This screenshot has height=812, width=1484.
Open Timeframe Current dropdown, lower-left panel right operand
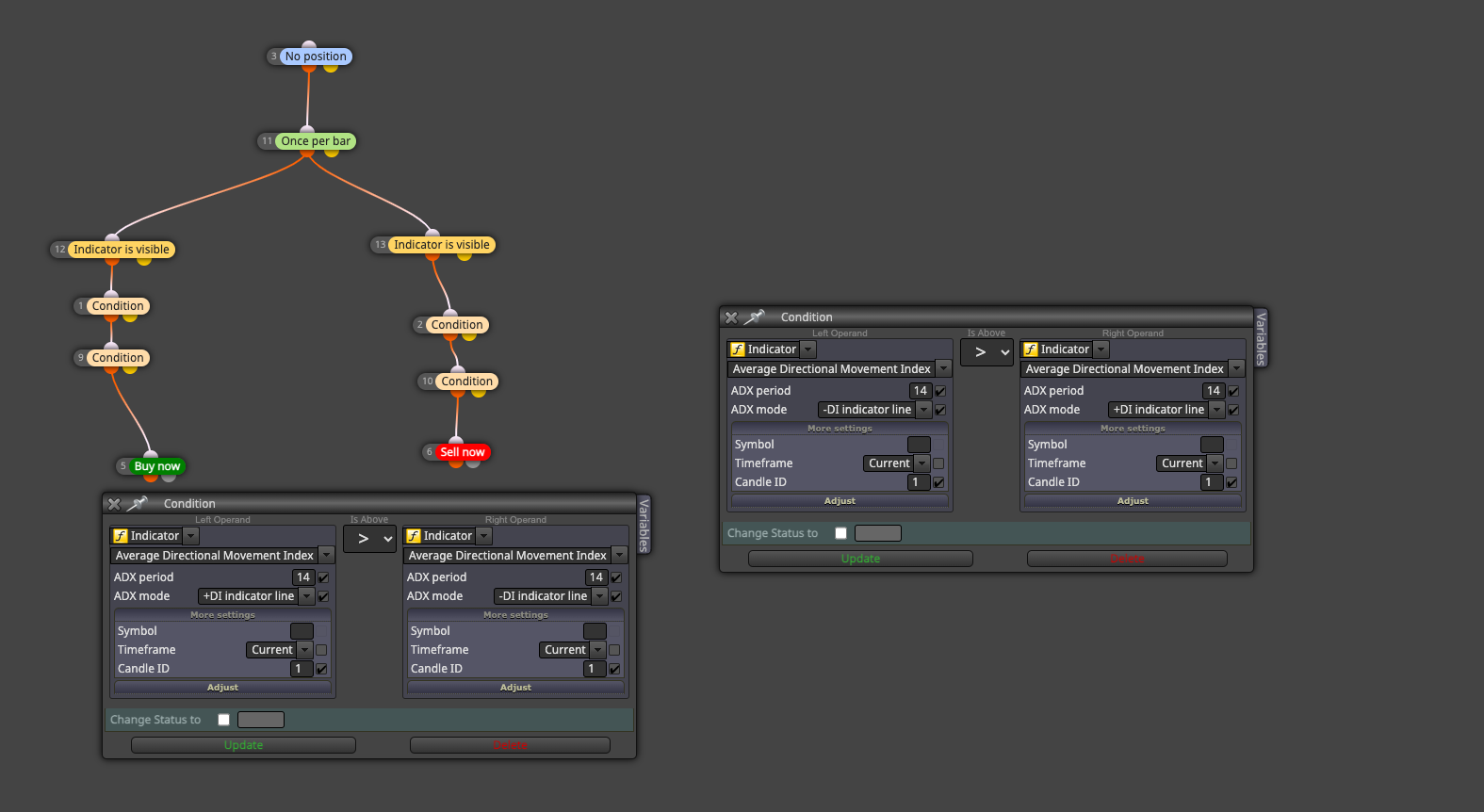(598, 650)
